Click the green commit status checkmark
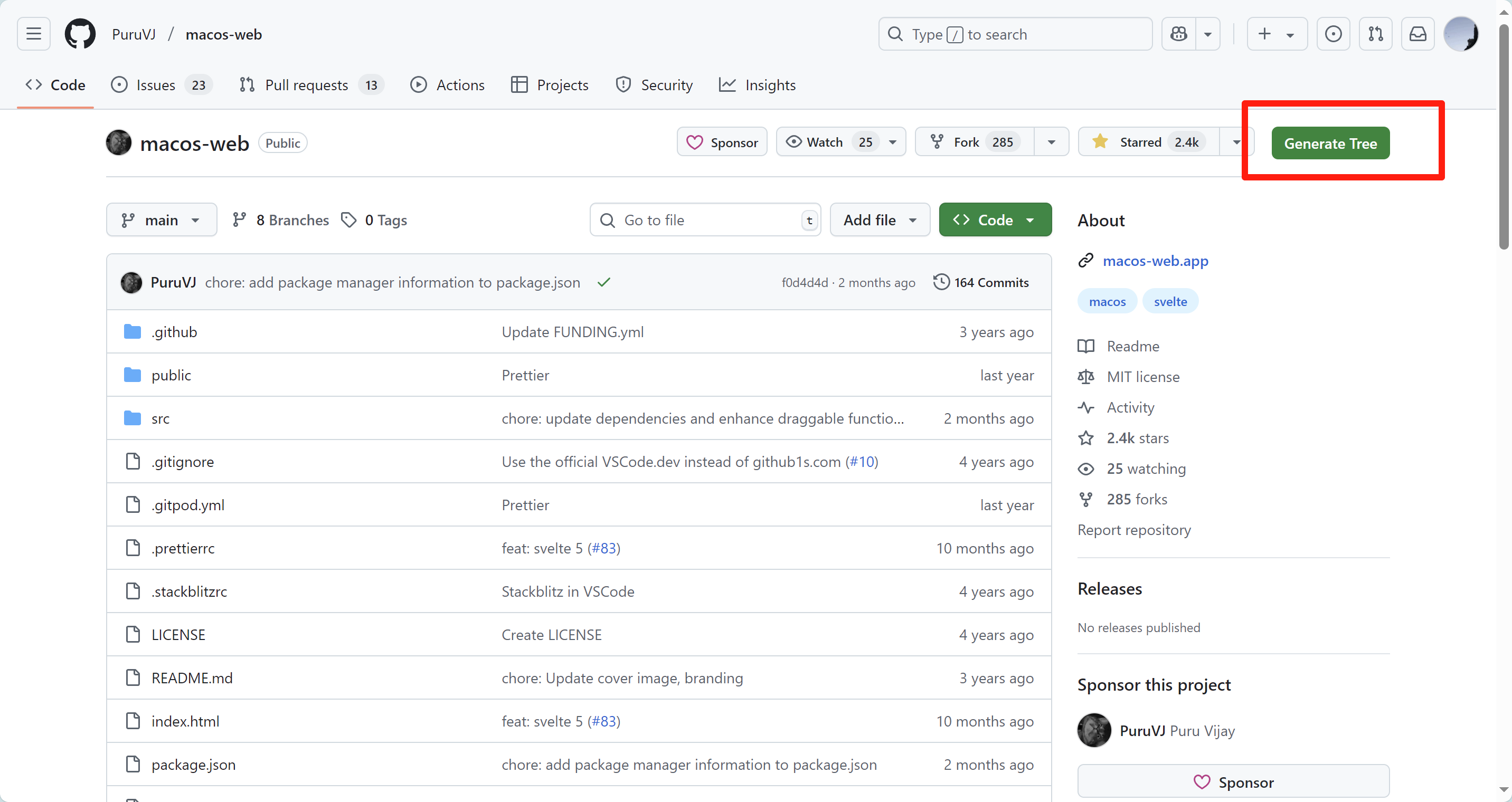The width and height of the screenshot is (1512, 802). point(603,282)
